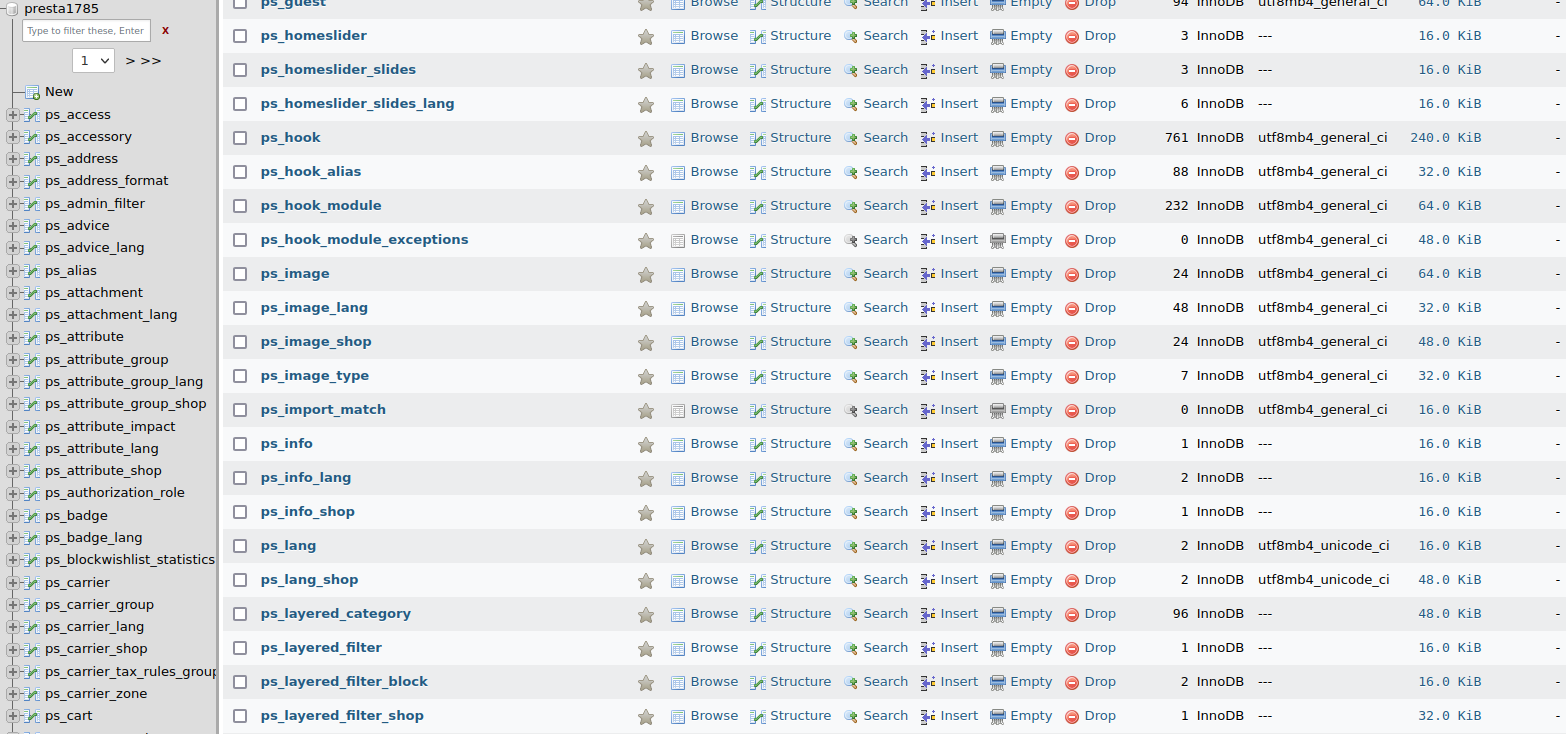Star ps_homeslider as favorite table
The width and height of the screenshot is (1568, 734).
[646, 37]
